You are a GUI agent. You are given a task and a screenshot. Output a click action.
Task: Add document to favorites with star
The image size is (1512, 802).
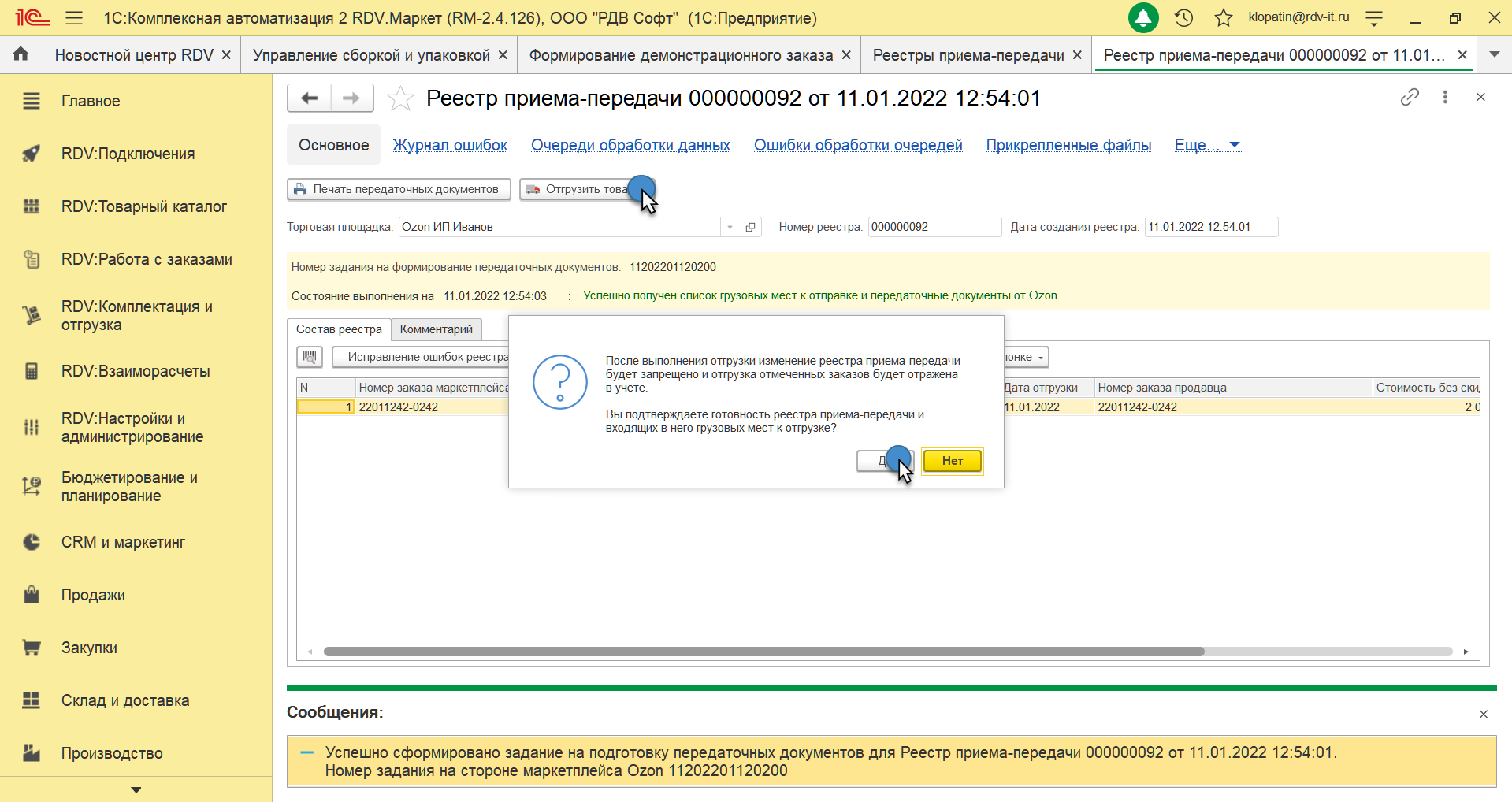[400, 98]
